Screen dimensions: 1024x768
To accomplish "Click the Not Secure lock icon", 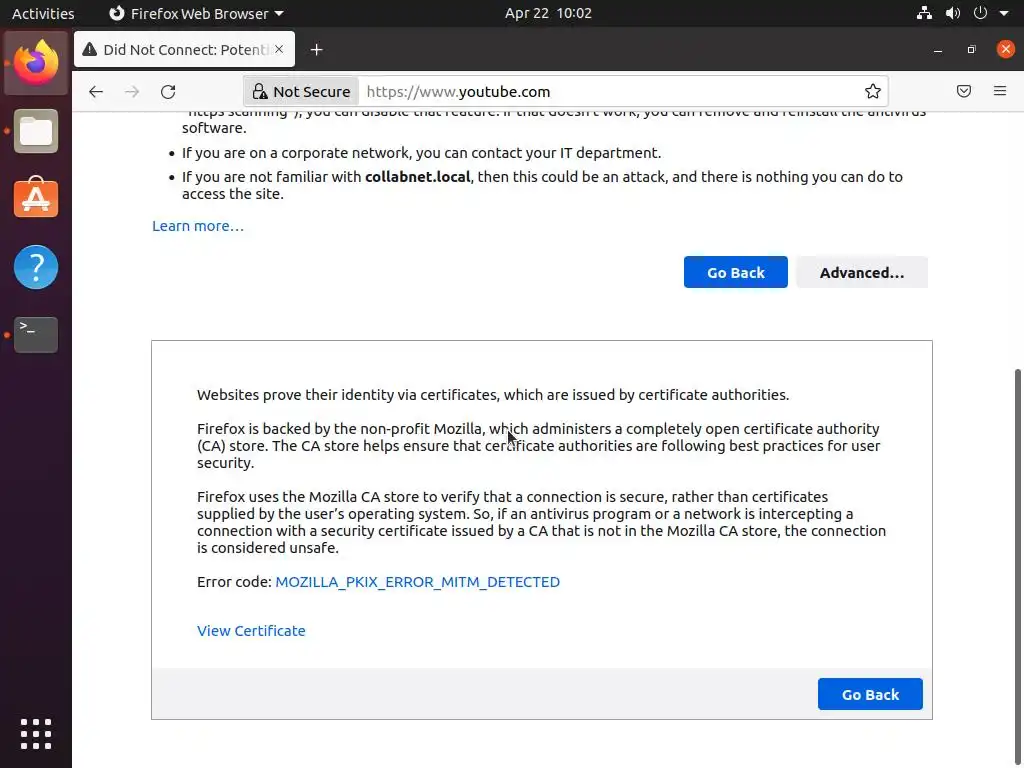I will pos(260,92).
